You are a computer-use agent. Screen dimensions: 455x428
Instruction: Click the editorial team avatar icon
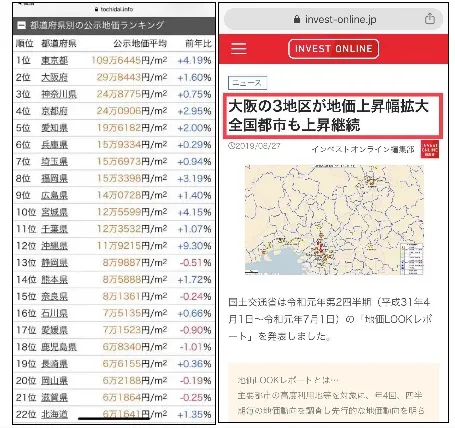point(430,149)
